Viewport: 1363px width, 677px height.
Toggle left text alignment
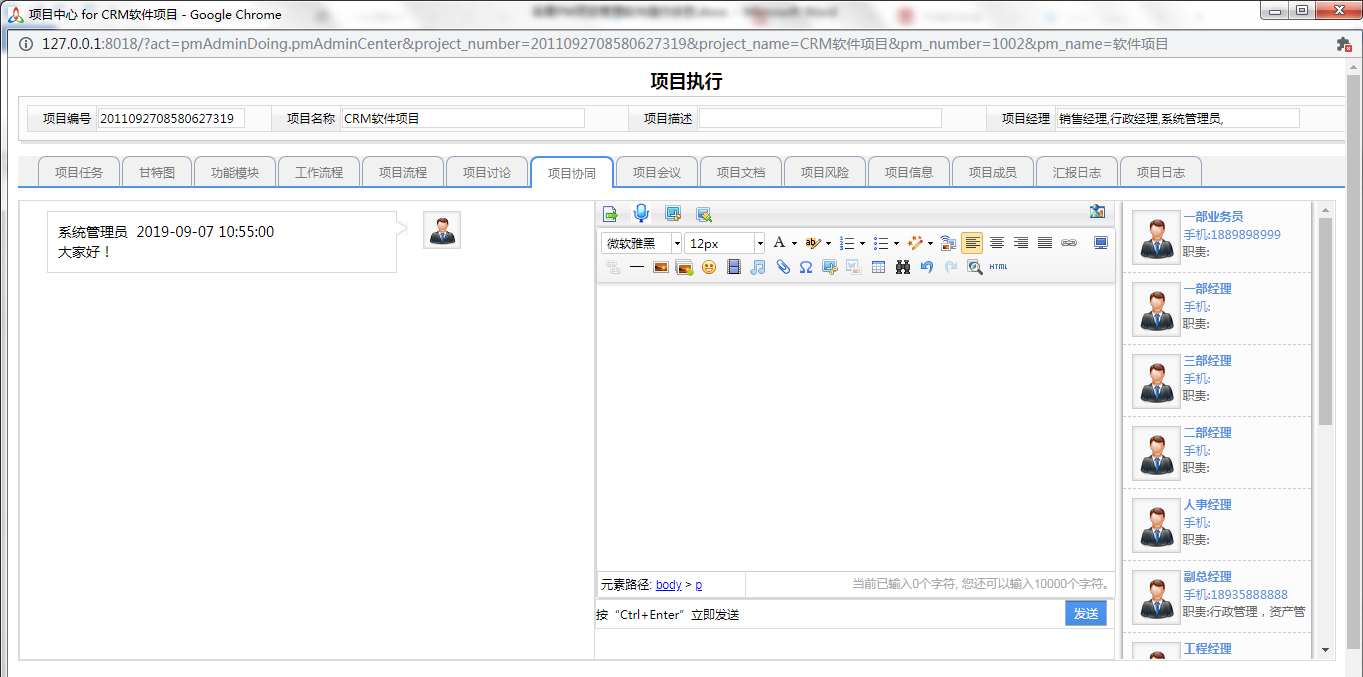pos(972,243)
